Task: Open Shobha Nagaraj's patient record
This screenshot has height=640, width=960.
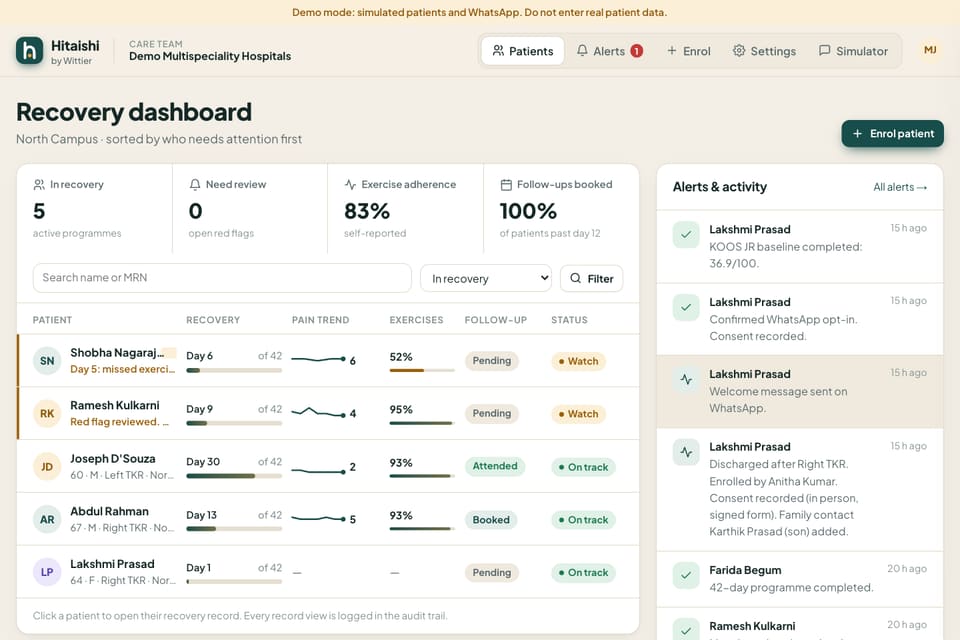Action: [x=328, y=361]
